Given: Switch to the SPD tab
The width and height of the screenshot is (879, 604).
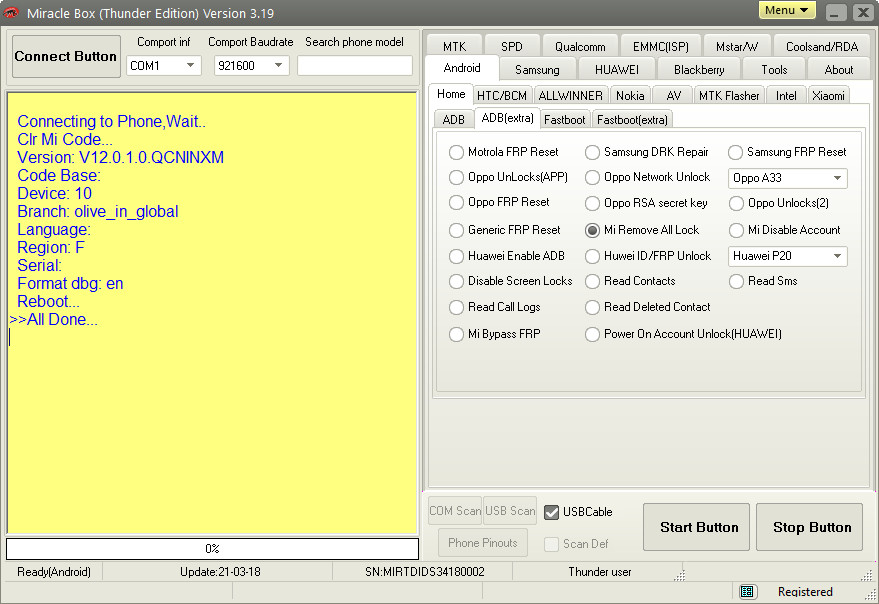Looking at the screenshot, I should click(x=512, y=47).
